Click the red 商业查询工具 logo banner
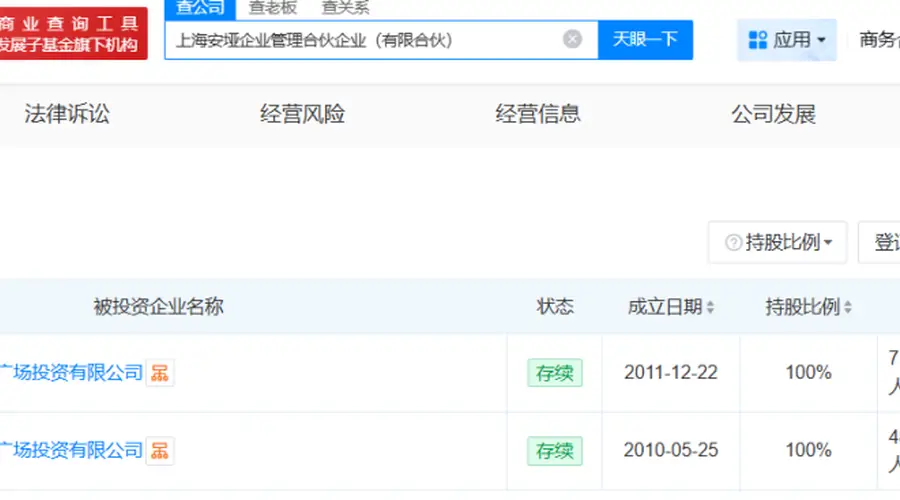Viewport: 900px width, 500px height. click(72, 33)
